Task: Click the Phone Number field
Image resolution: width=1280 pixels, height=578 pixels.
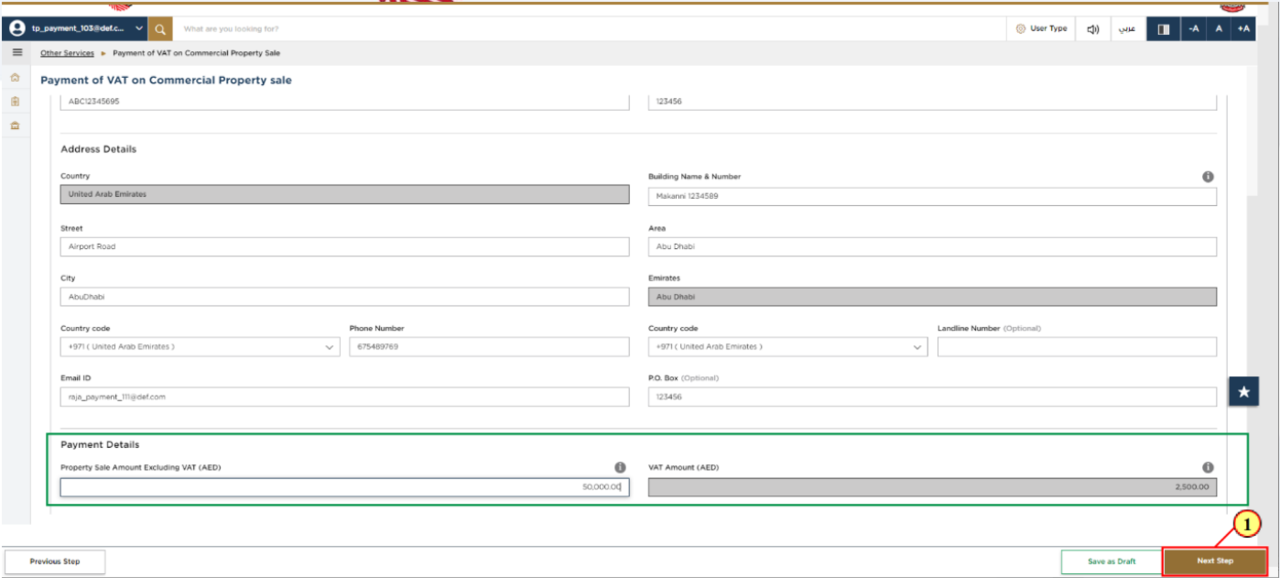Action: click(x=489, y=347)
